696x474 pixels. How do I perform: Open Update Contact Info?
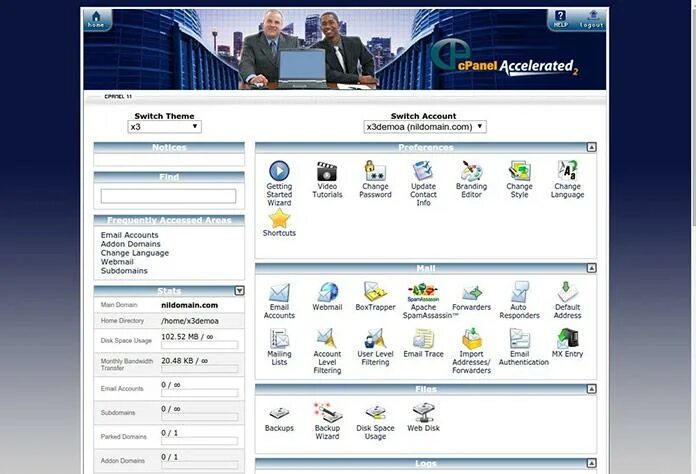[423, 183]
